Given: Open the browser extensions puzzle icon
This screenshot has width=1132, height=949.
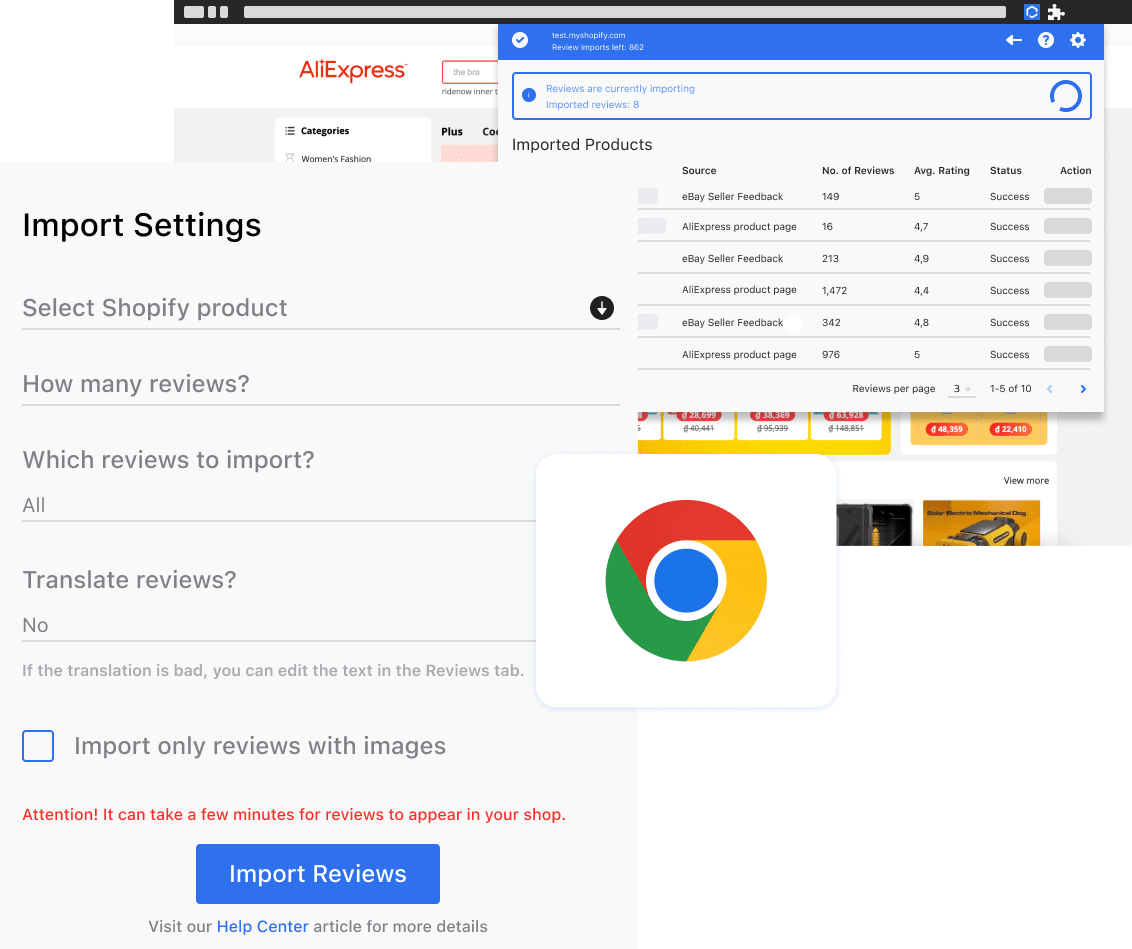Looking at the screenshot, I should click(x=1056, y=12).
